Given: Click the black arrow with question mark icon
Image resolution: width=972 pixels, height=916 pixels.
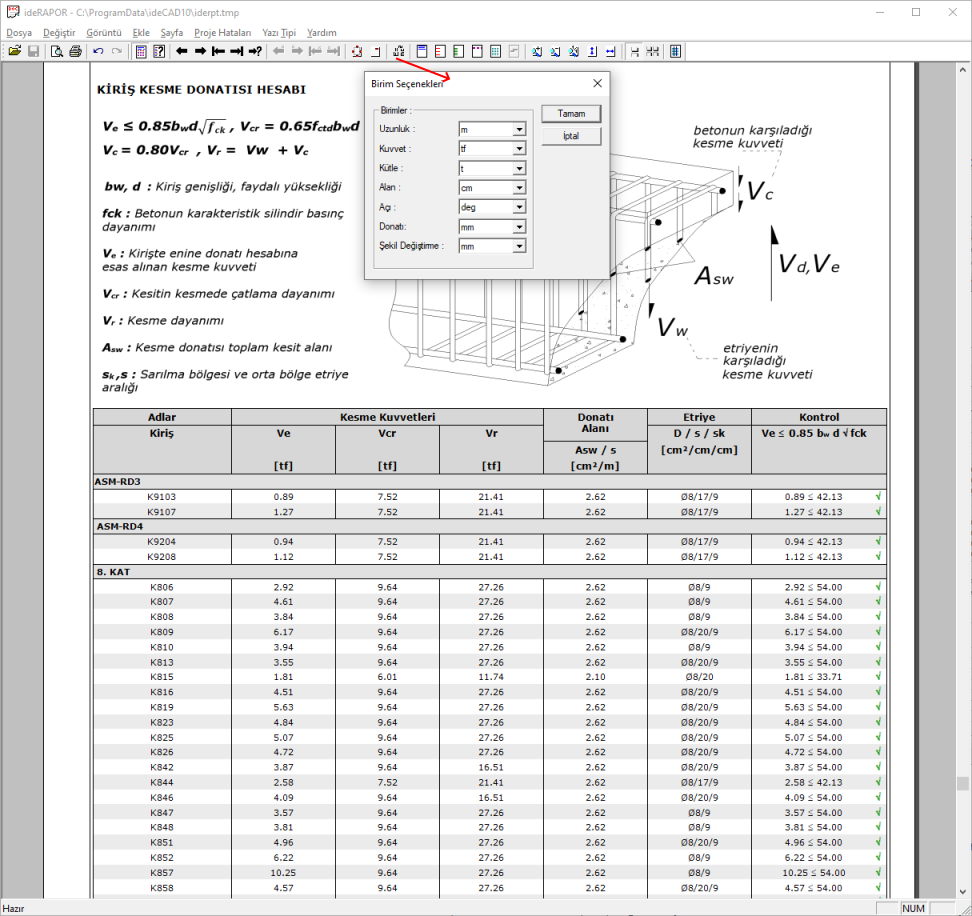Looking at the screenshot, I should (x=255, y=51).
